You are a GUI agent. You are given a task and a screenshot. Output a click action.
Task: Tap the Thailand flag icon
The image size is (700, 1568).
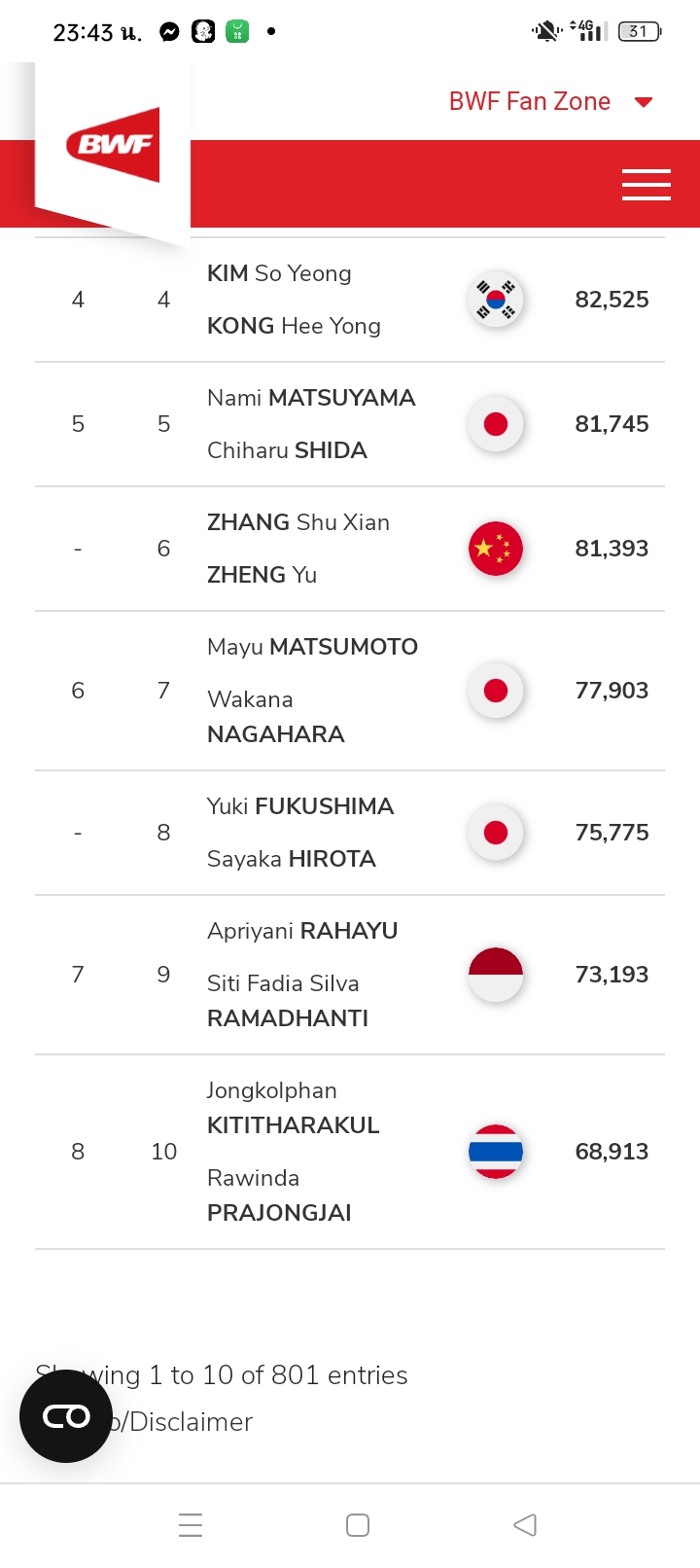(x=496, y=1152)
